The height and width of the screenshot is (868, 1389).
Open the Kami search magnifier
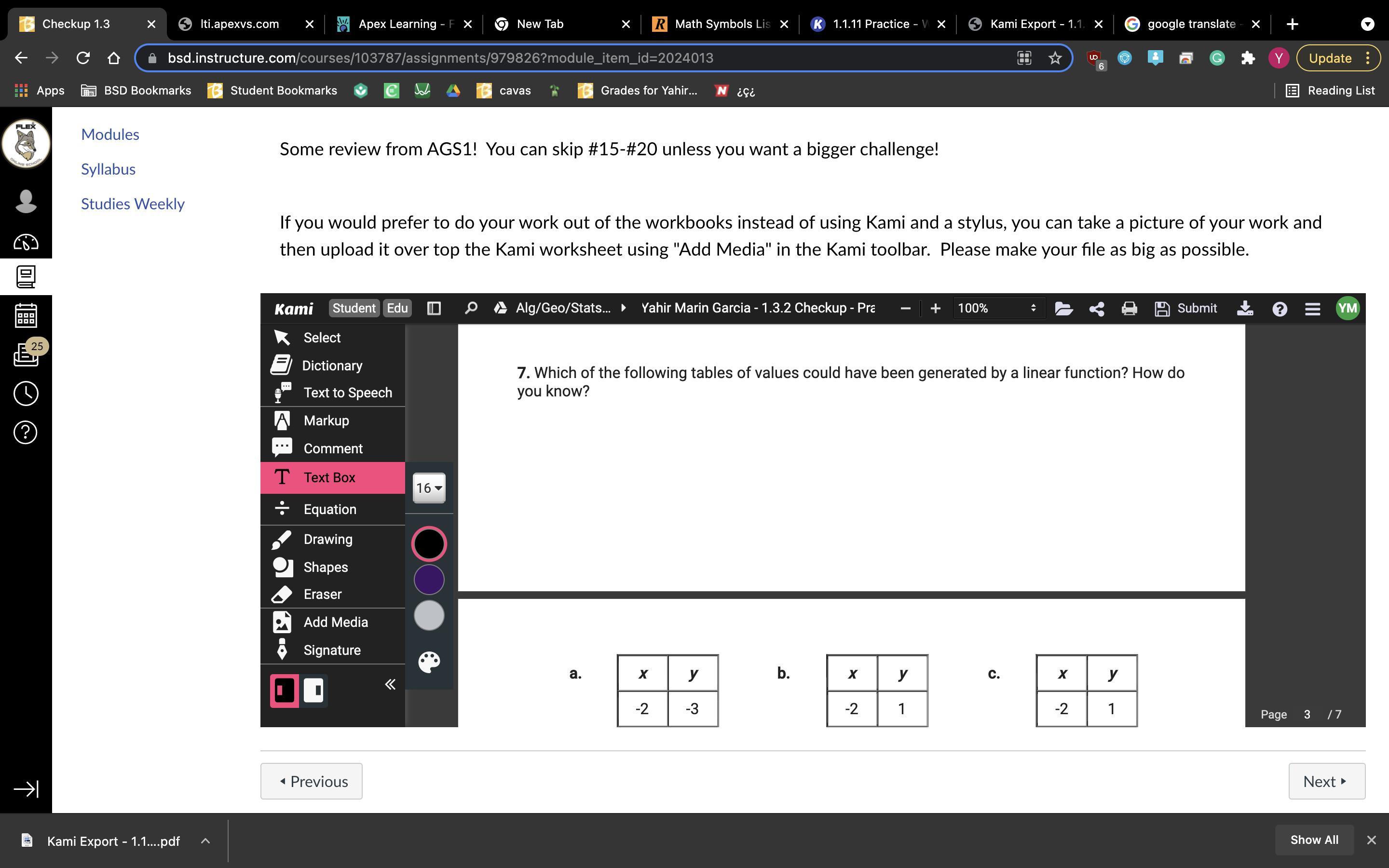point(471,308)
